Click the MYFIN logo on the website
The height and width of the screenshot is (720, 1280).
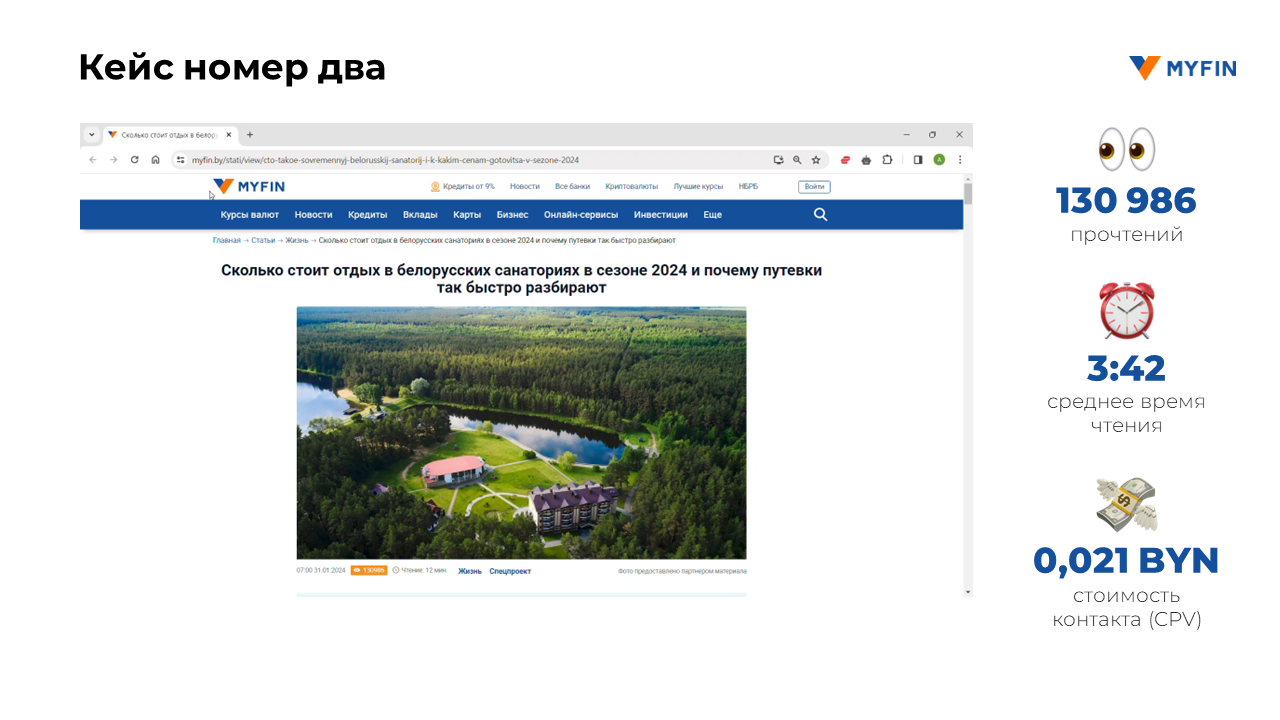[249, 186]
